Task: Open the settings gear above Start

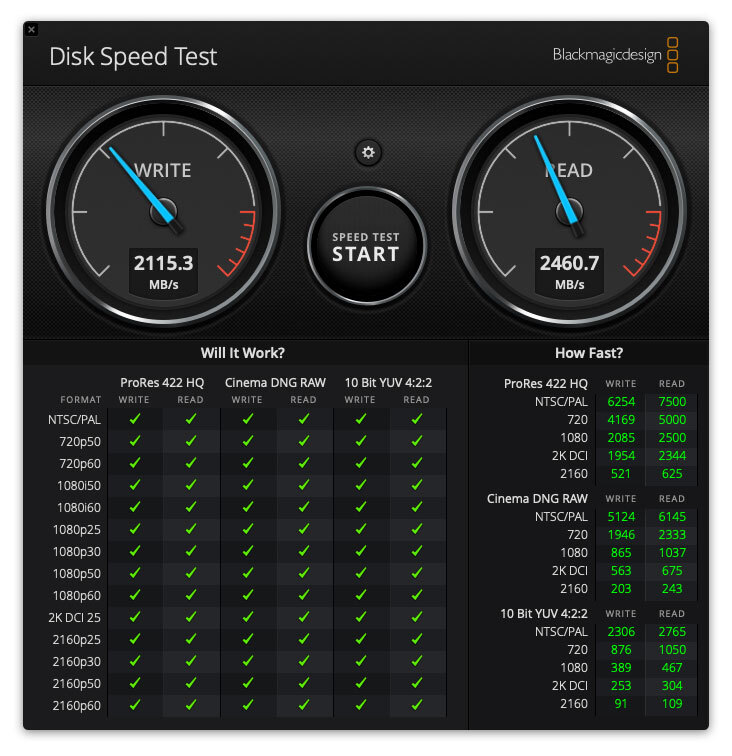Action: [x=368, y=152]
